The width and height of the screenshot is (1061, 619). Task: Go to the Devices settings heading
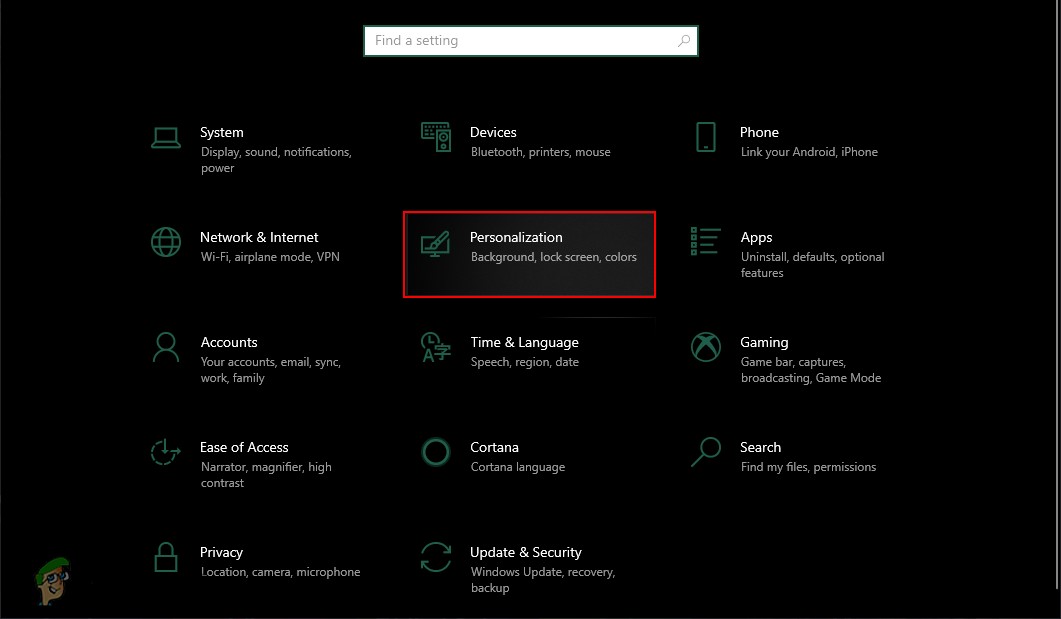click(493, 133)
